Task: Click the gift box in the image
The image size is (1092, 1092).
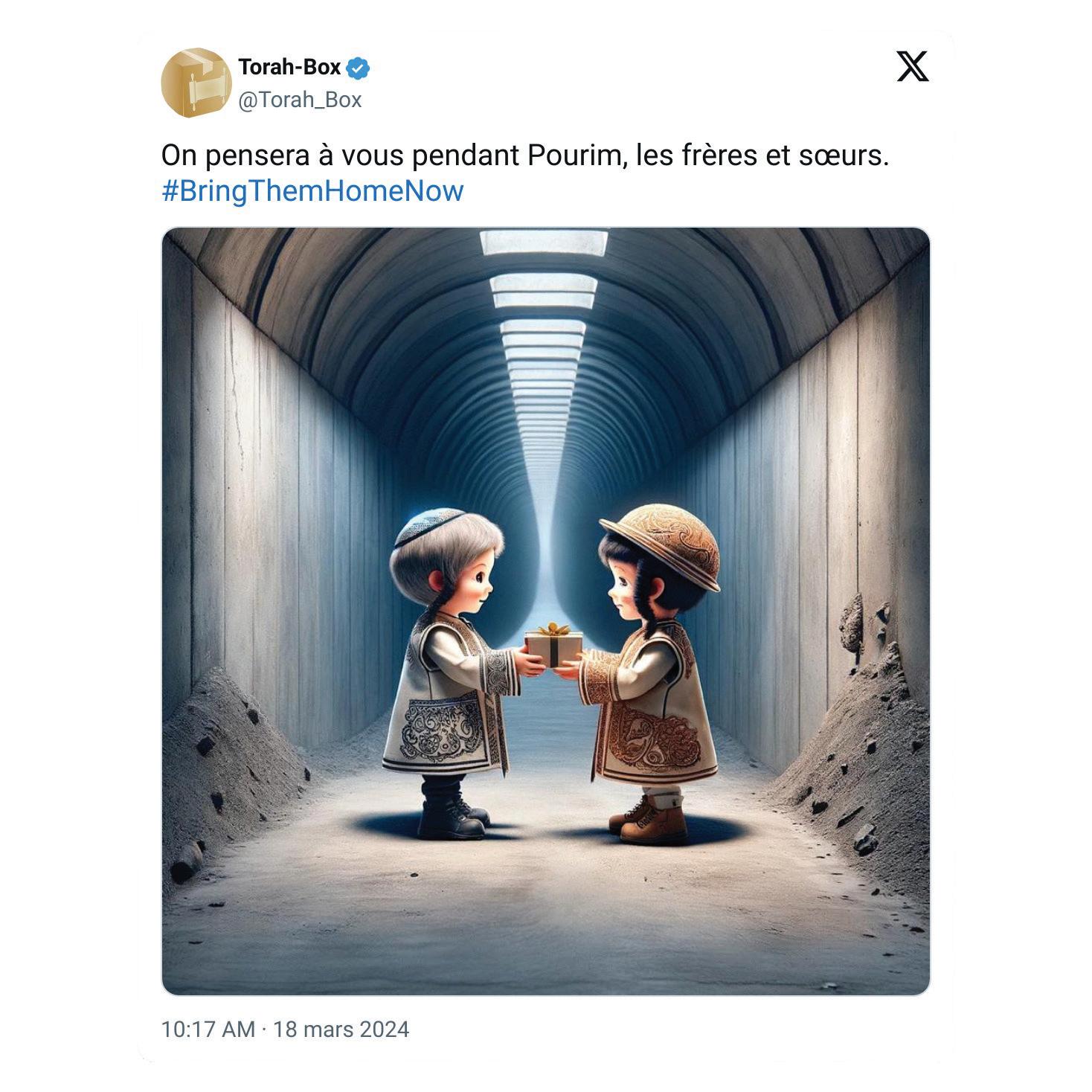Action: click(x=553, y=643)
